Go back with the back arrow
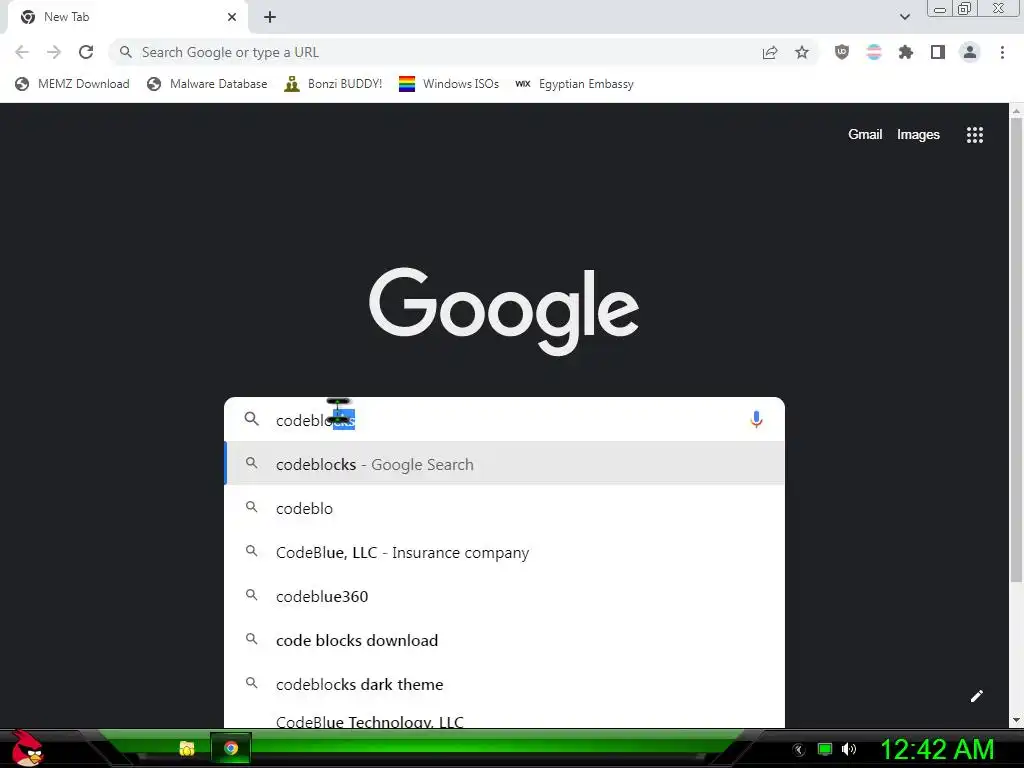 [22, 52]
